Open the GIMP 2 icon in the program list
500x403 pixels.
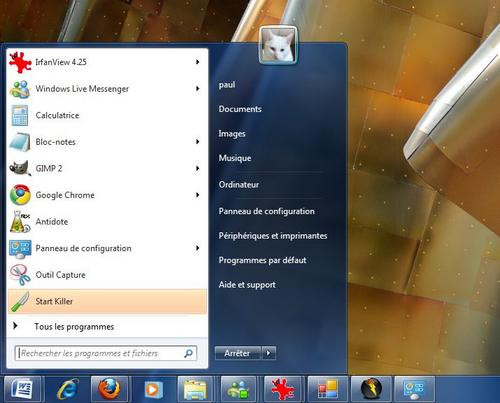[20, 168]
